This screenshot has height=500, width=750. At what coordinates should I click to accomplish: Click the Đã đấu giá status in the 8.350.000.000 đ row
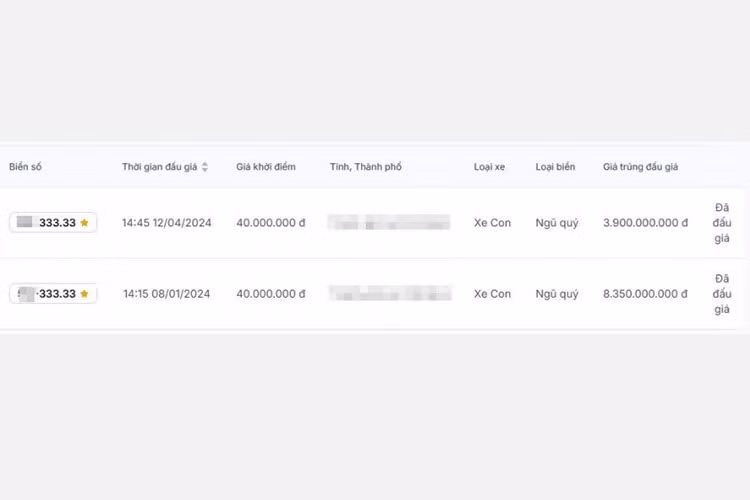click(722, 294)
